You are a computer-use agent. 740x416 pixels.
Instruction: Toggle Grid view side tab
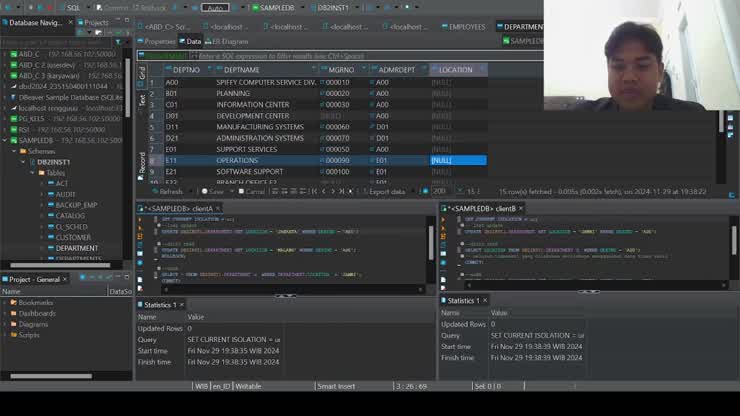click(141, 73)
